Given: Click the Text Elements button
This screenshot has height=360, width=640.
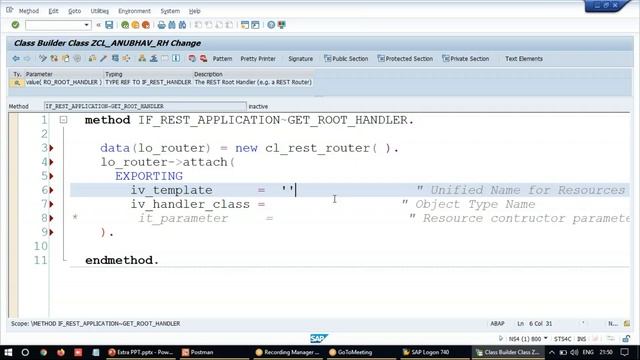Looking at the screenshot, I should [524, 59].
